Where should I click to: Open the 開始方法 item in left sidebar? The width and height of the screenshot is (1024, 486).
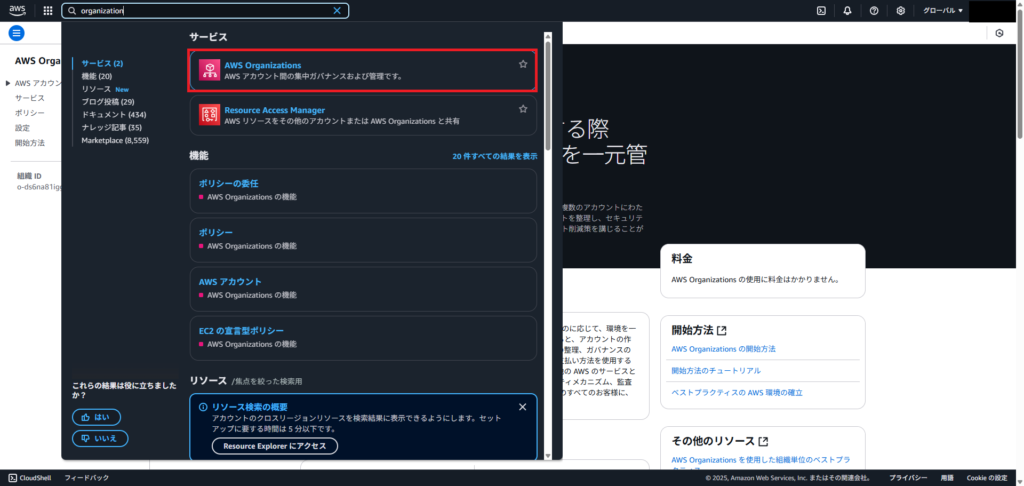(x=30, y=143)
